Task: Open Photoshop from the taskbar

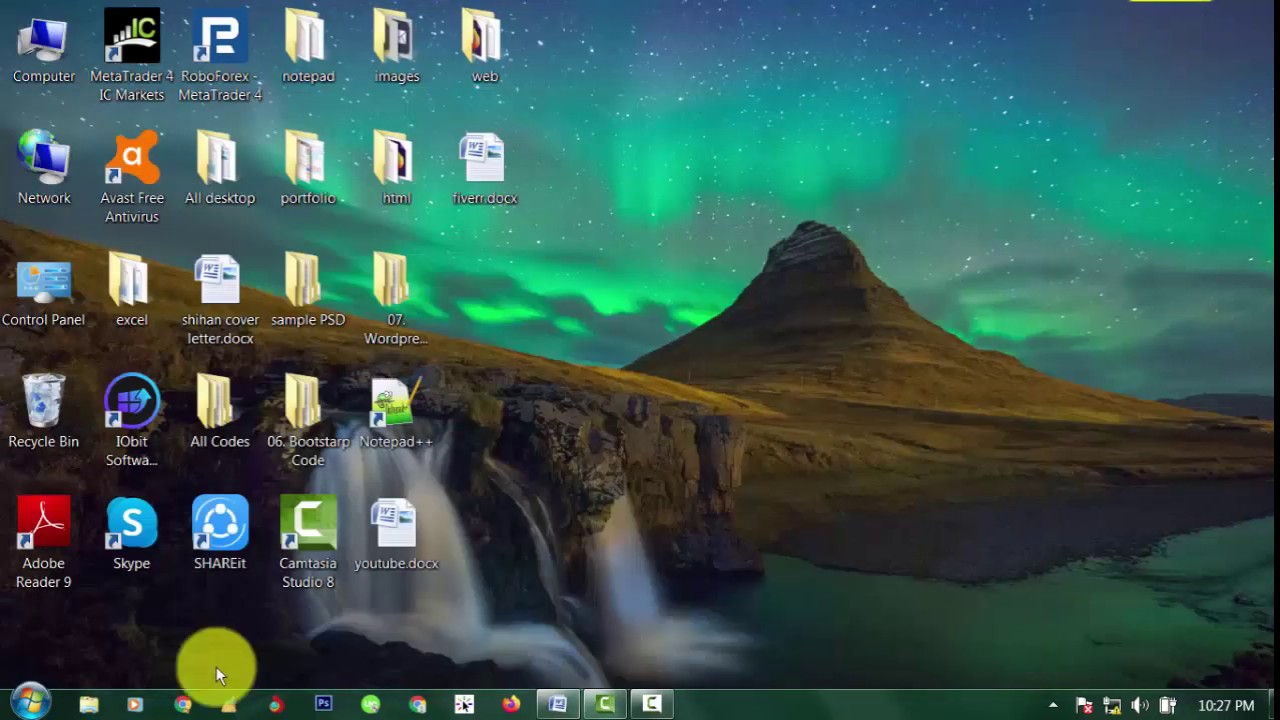Action: tap(323, 704)
